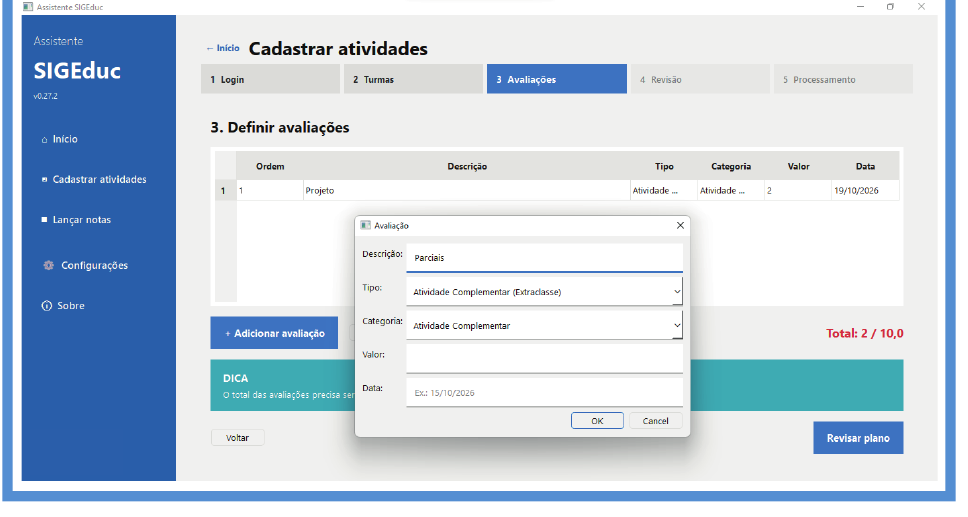Click the 19/10/2026 date cell

coord(866,191)
